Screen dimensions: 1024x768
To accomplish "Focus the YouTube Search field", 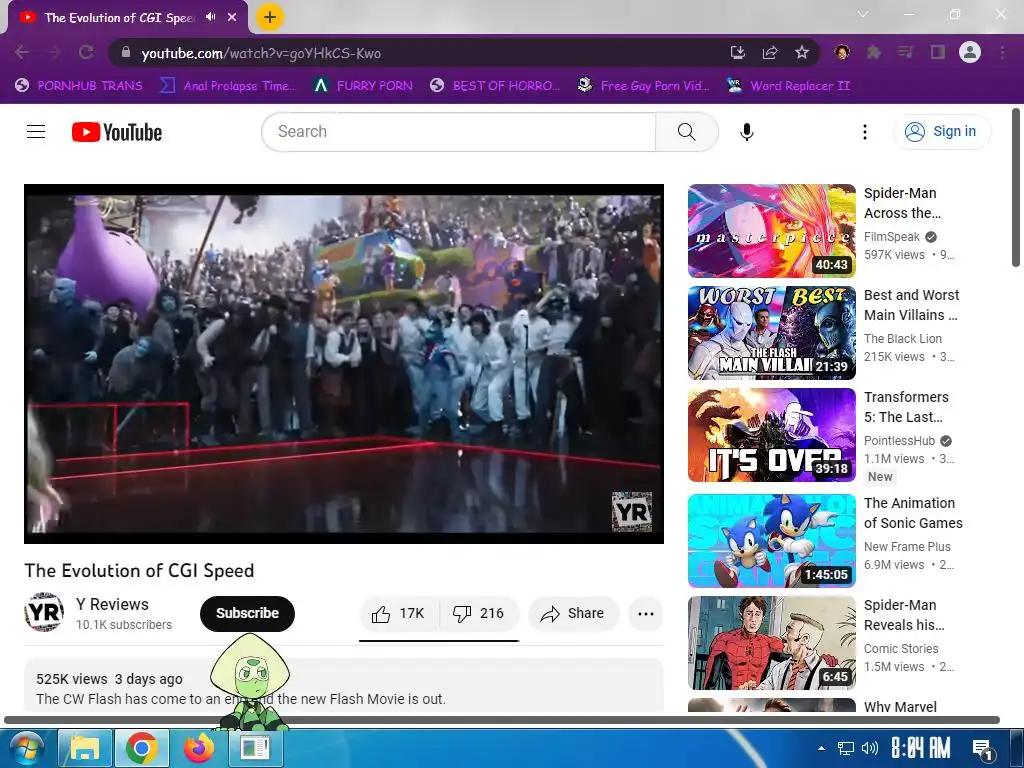I will [458, 132].
